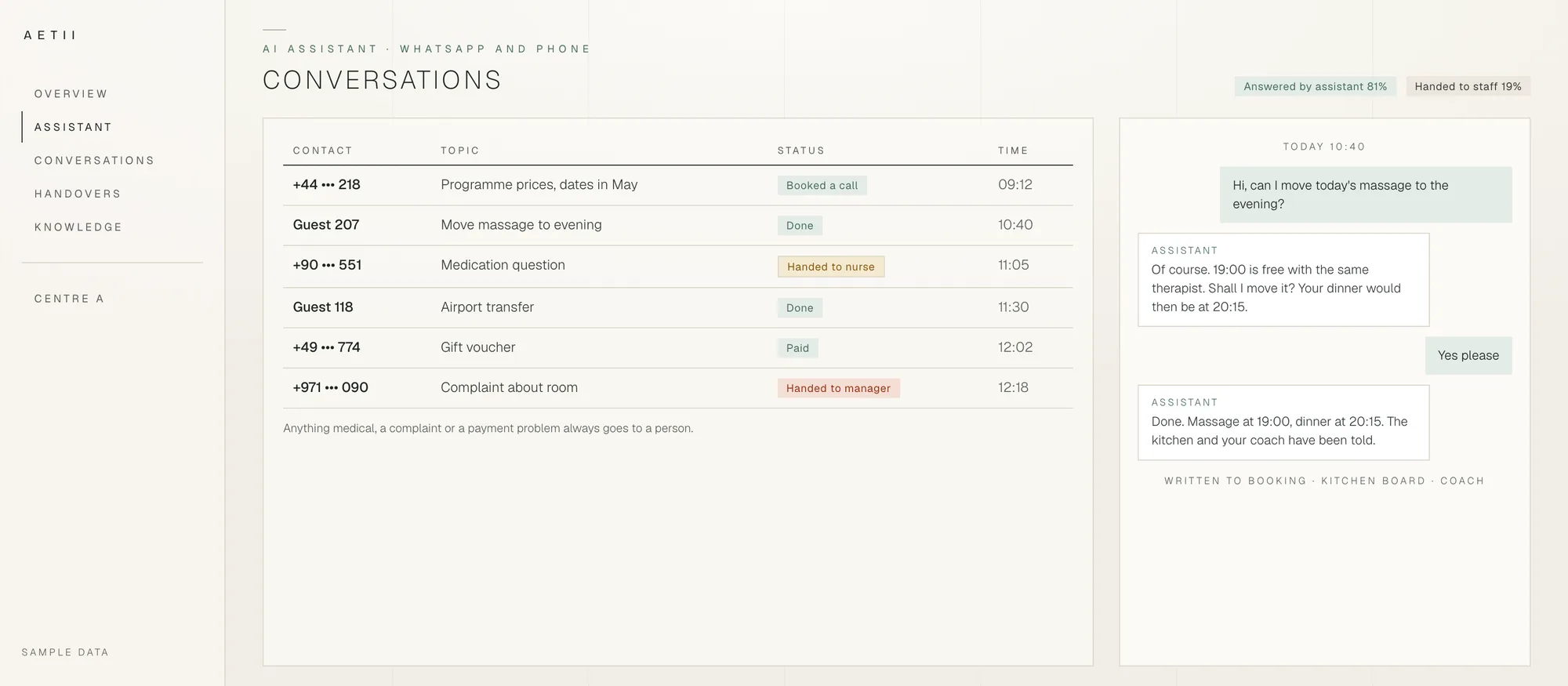The image size is (1568, 686).
Task: Click the 'Handed to staff 19%' badge
Action: tap(1468, 86)
